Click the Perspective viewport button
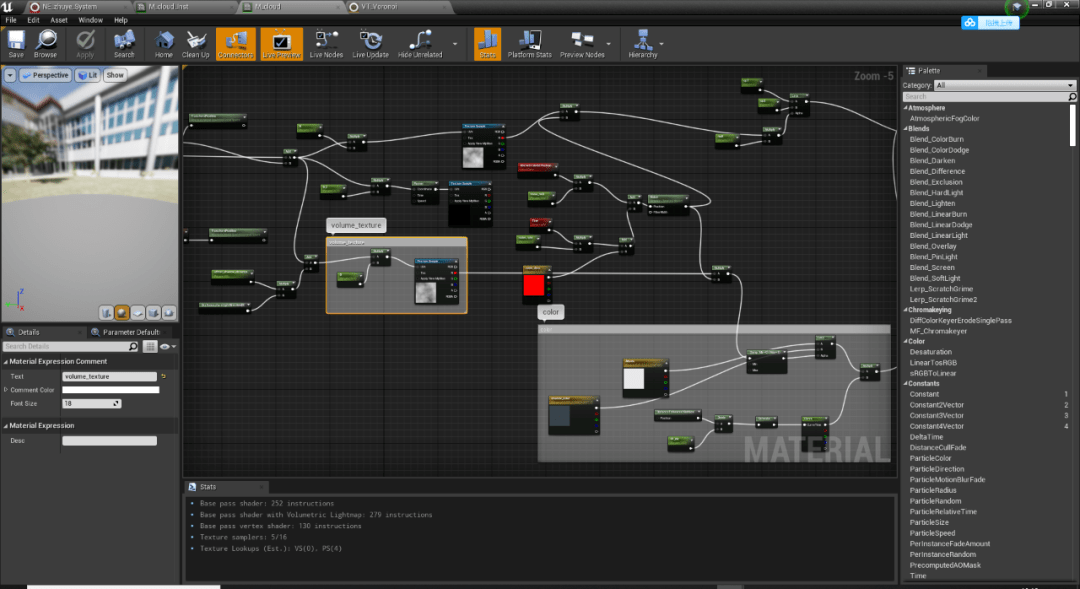 click(45, 75)
